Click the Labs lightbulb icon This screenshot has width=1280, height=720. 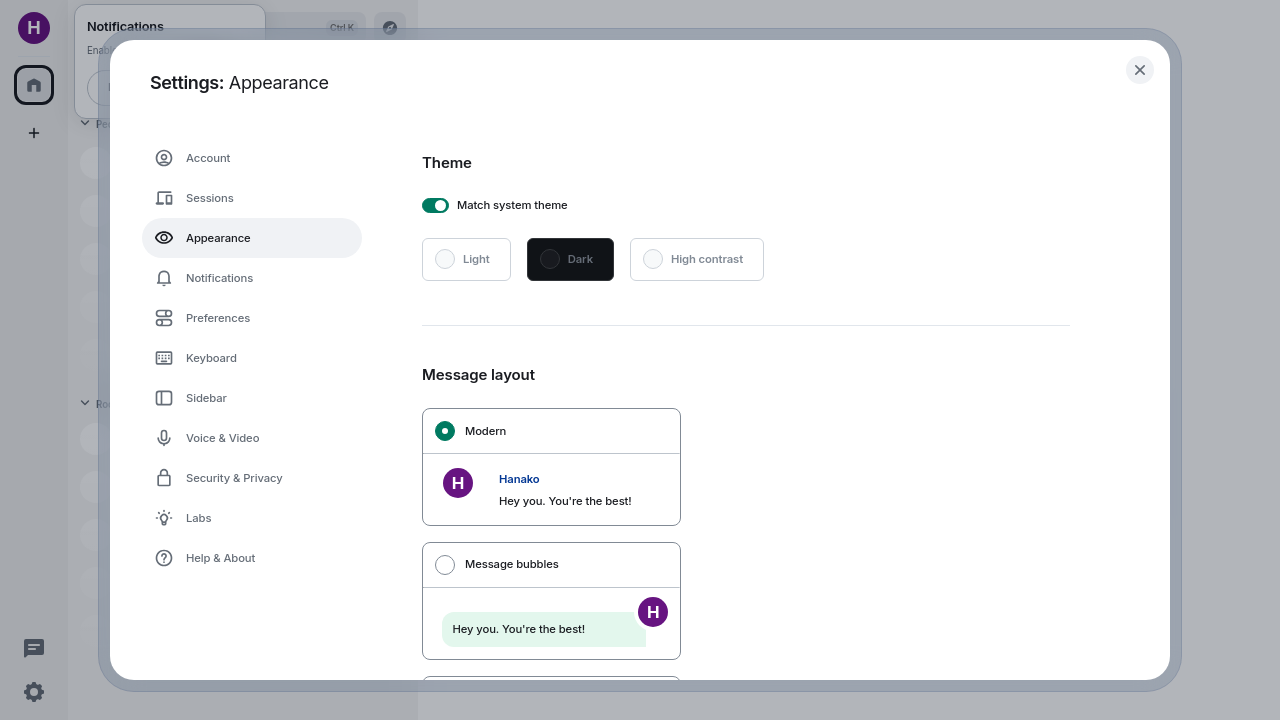pyautogui.click(x=164, y=518)
